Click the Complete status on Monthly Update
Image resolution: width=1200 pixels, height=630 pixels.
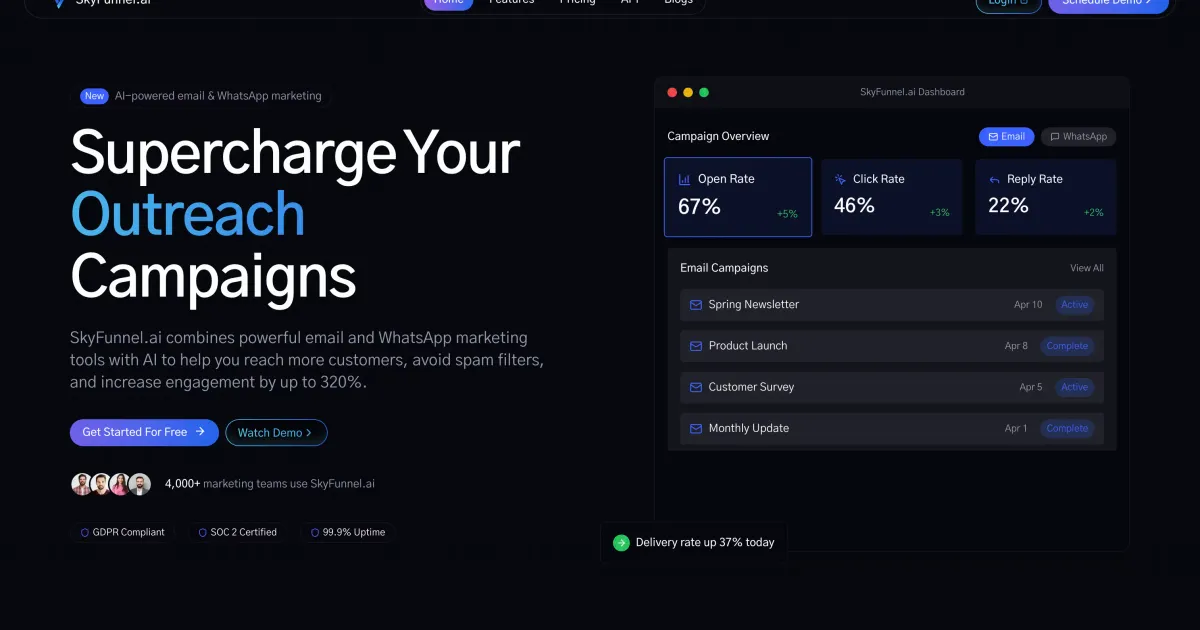pyautogui.click(x=1067, y=428)
